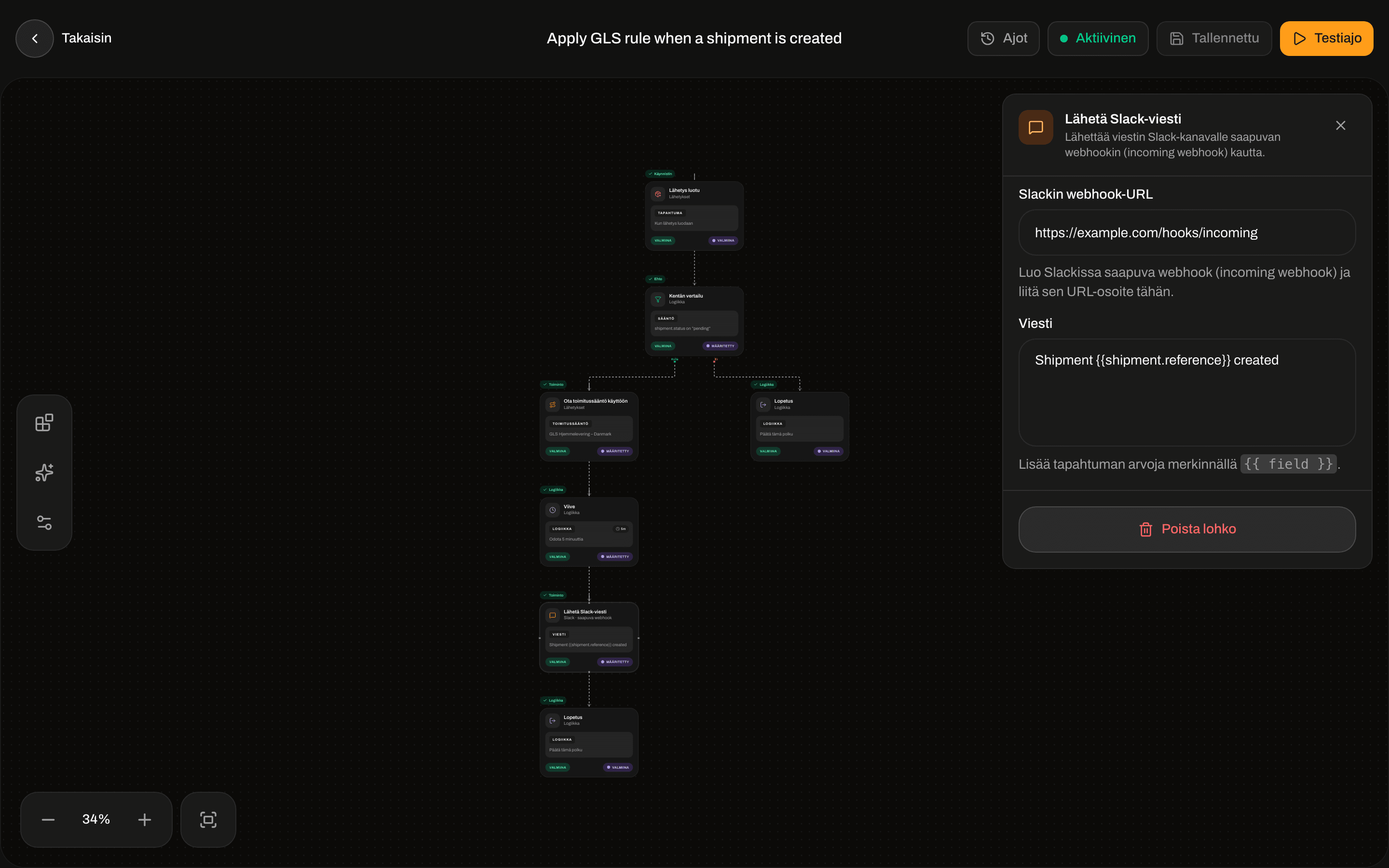1389x868 pixels.
Task: Delete block with Poista lohko
Action: tap(1187, 529)
